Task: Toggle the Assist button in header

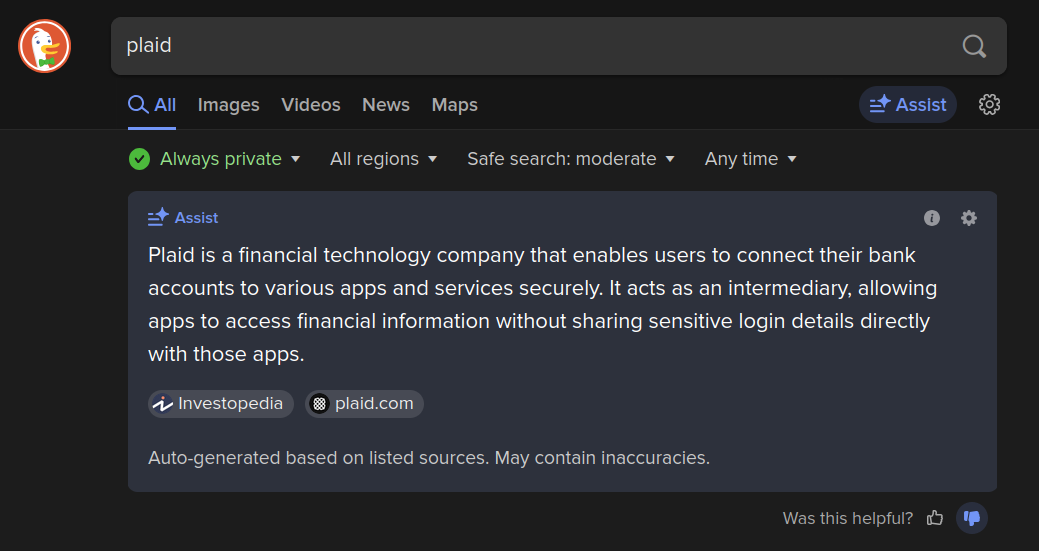Action: pos(908,105)
